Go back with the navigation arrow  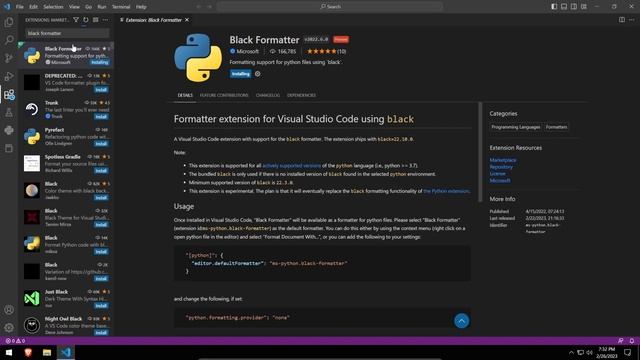point(199,7)
